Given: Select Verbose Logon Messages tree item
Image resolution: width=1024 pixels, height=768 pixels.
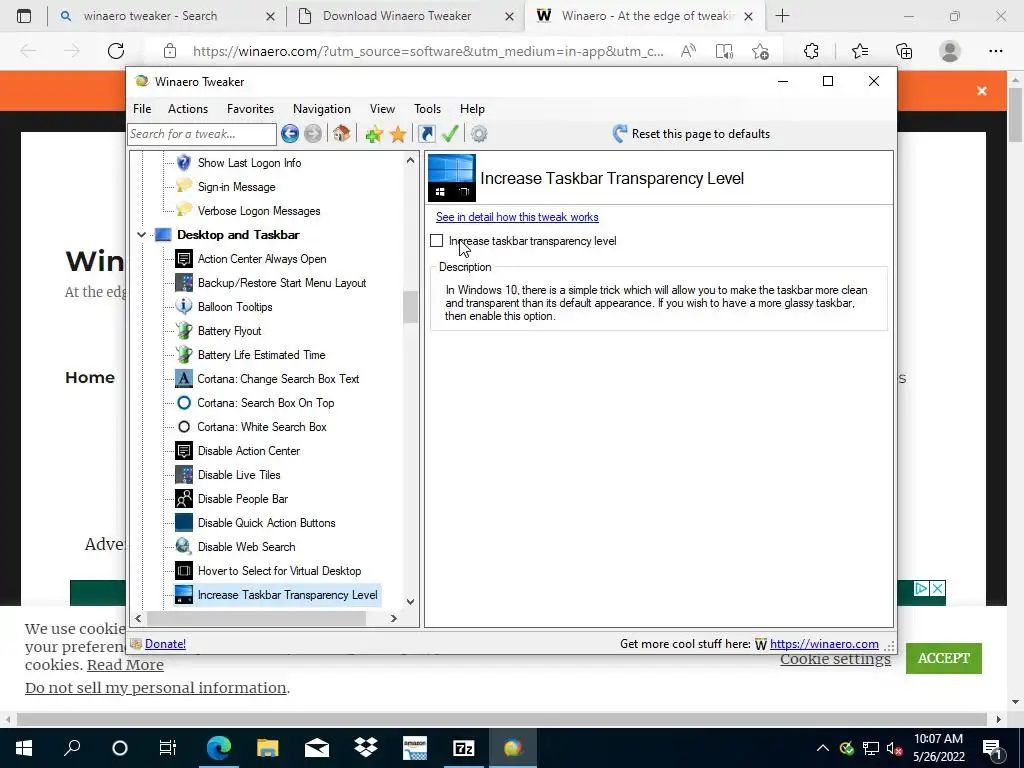Looking at the screenshot, I should click(x=259, y=211).
